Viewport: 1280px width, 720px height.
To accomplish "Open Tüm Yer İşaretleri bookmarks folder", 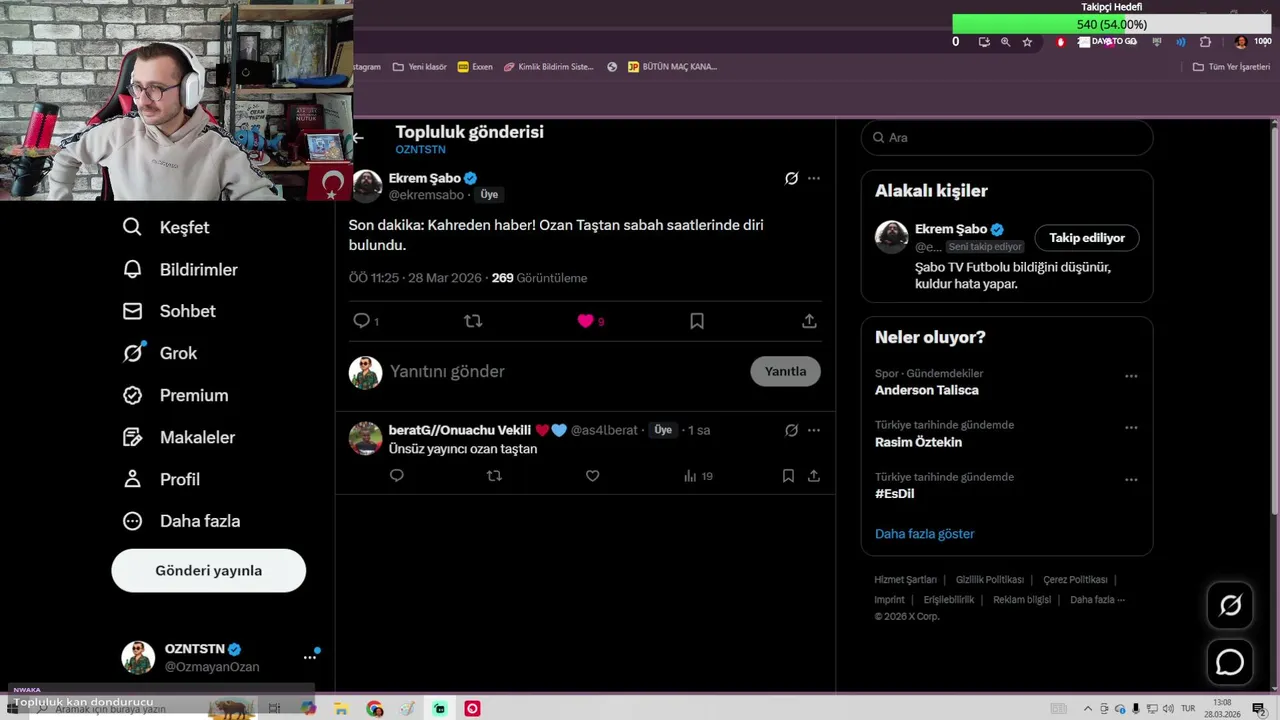I will (x=1231, y=67).
